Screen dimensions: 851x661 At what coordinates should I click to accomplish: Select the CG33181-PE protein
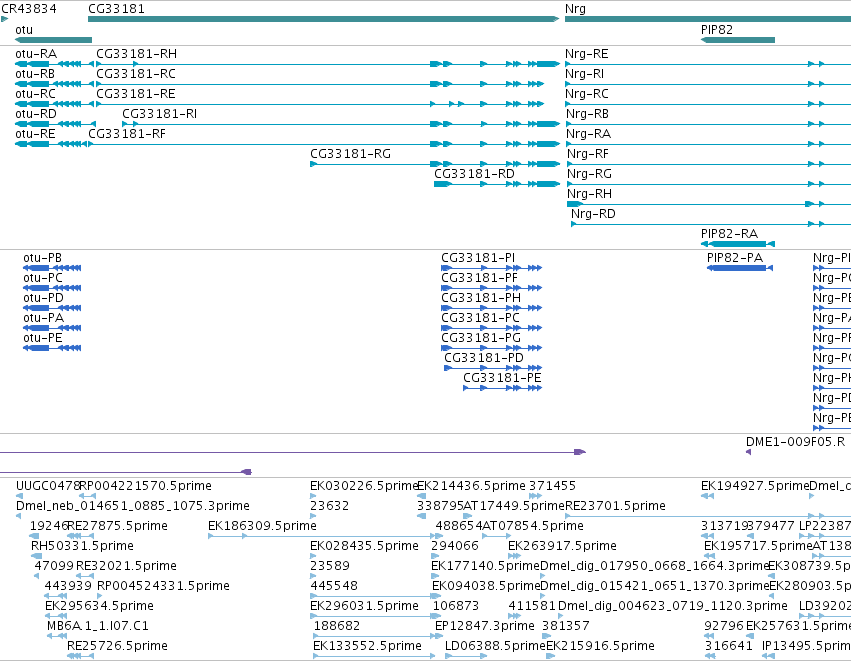(x=503, y=388)
